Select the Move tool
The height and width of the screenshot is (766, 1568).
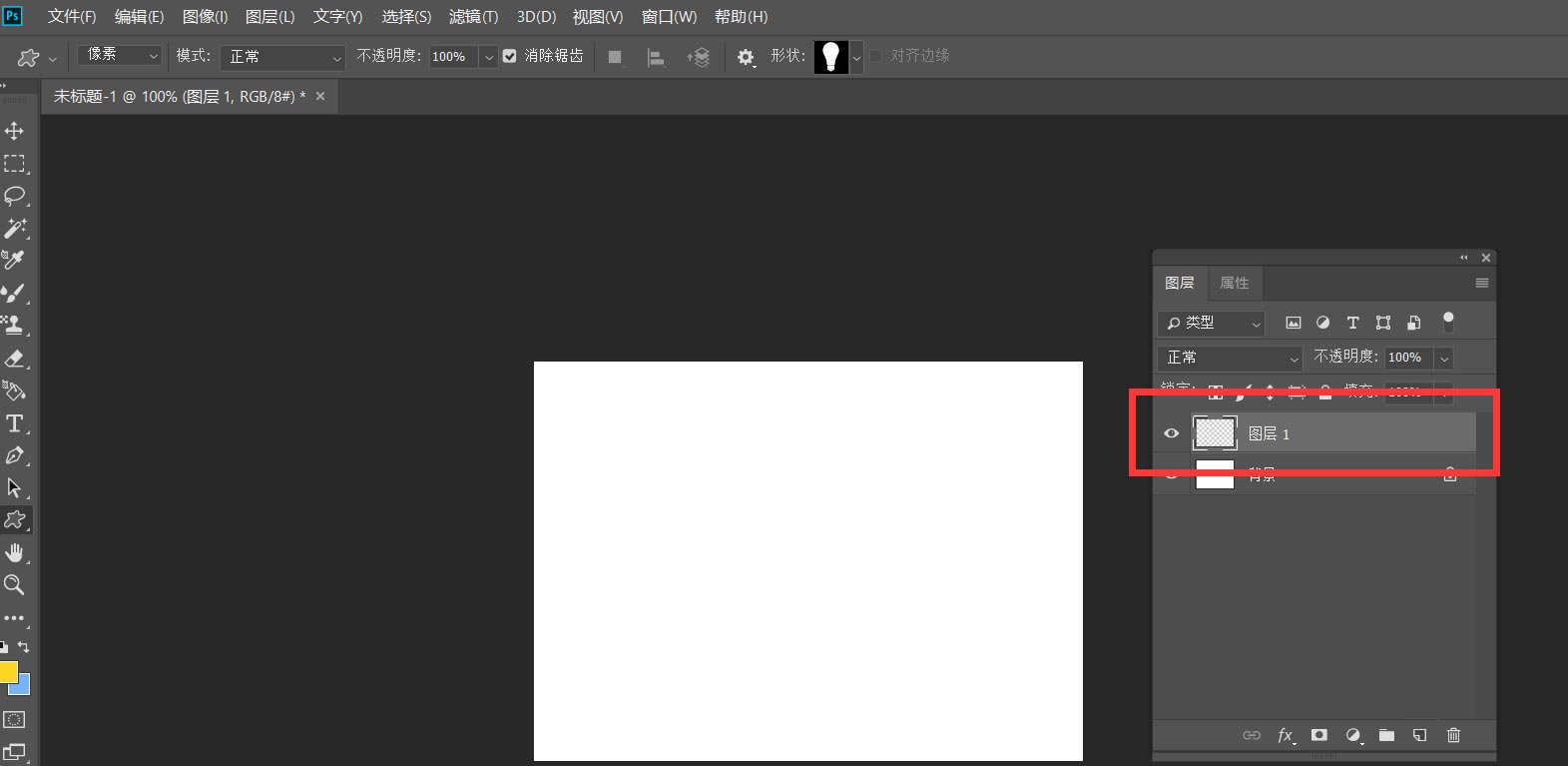pyautogui.click(x=14, y=131)
